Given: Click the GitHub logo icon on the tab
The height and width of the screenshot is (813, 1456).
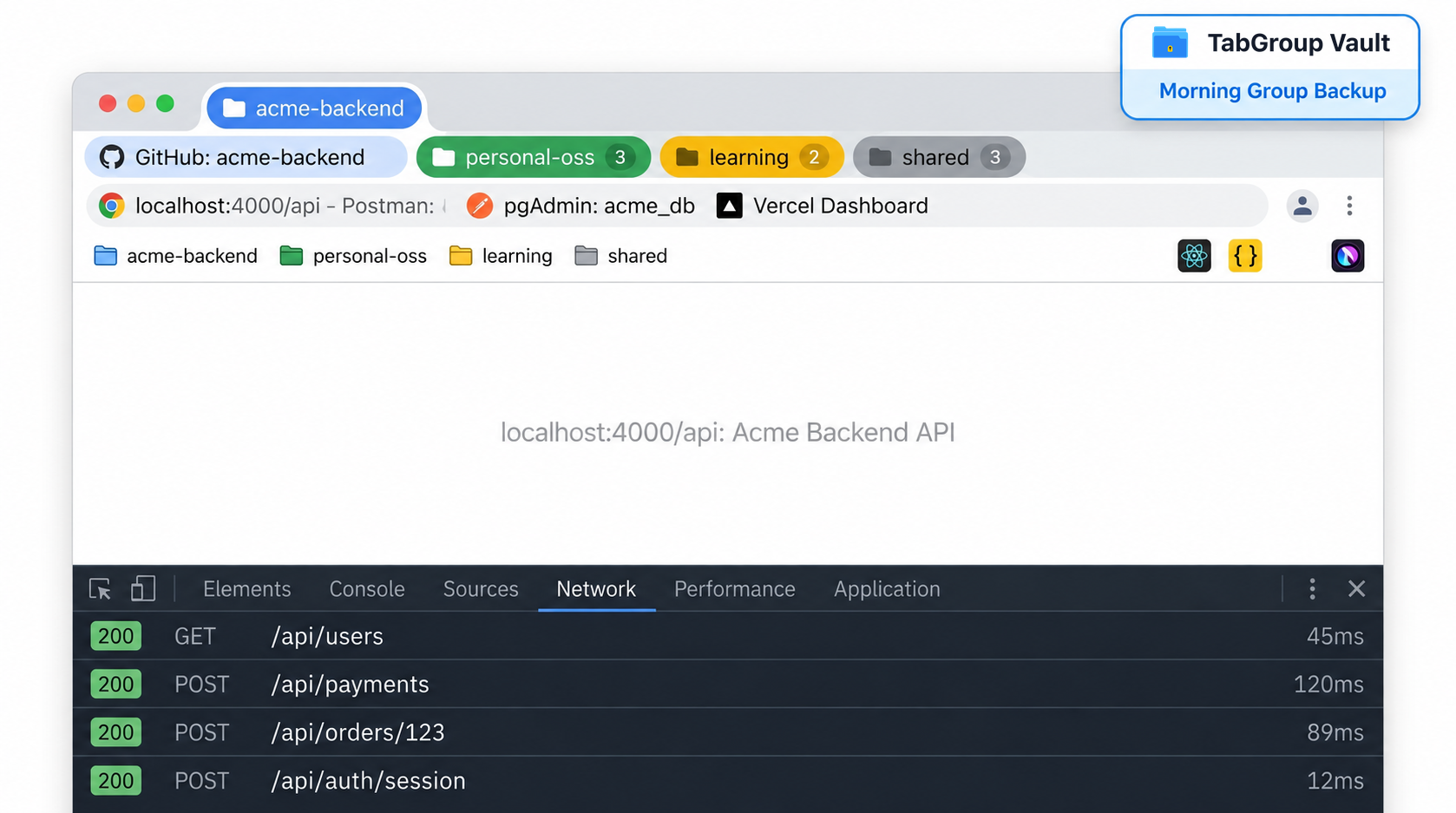Looking at the screenshot, I should click(x=112, y=157).
